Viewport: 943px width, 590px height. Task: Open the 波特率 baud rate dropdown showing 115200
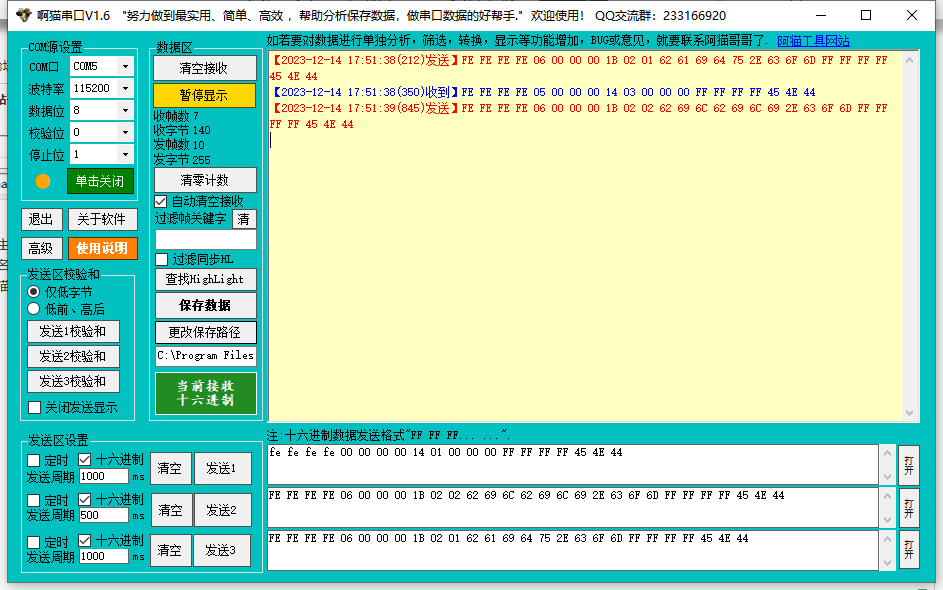click(x=125, y=88)
